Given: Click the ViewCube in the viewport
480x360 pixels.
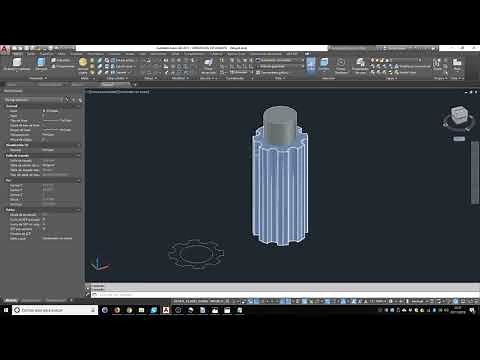Looking at the screenshot, I should click(x=459, y=115).
